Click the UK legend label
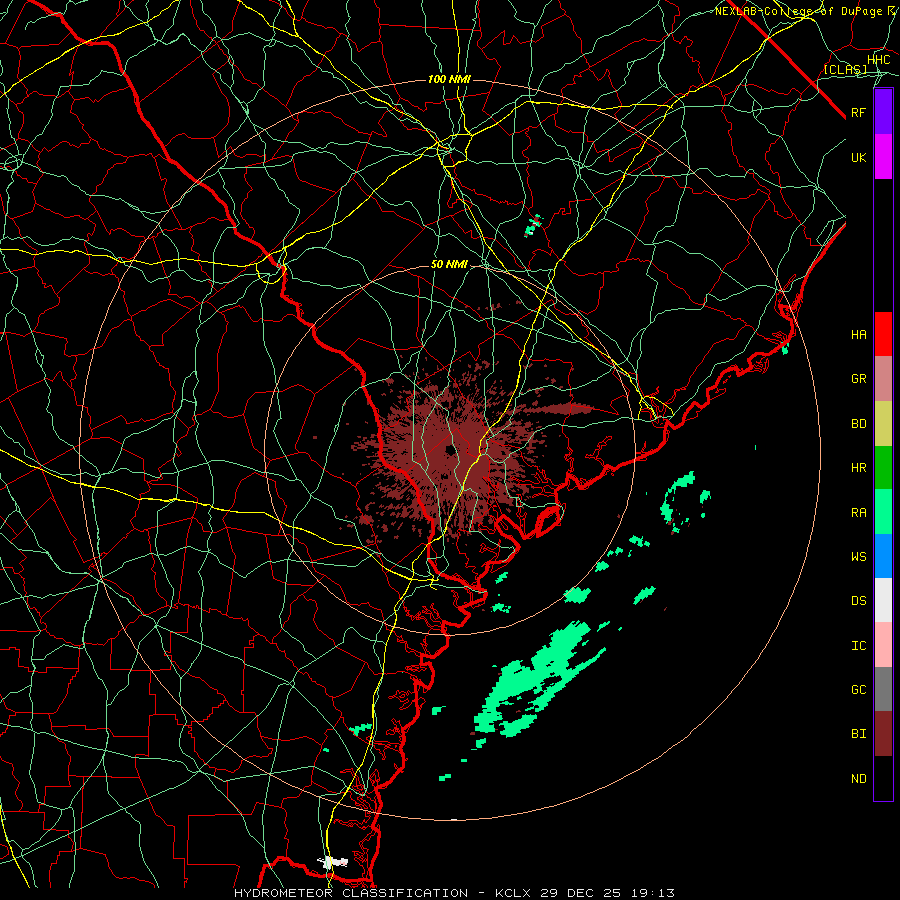This screenshot has width=900, height=900. pos(859,157)
